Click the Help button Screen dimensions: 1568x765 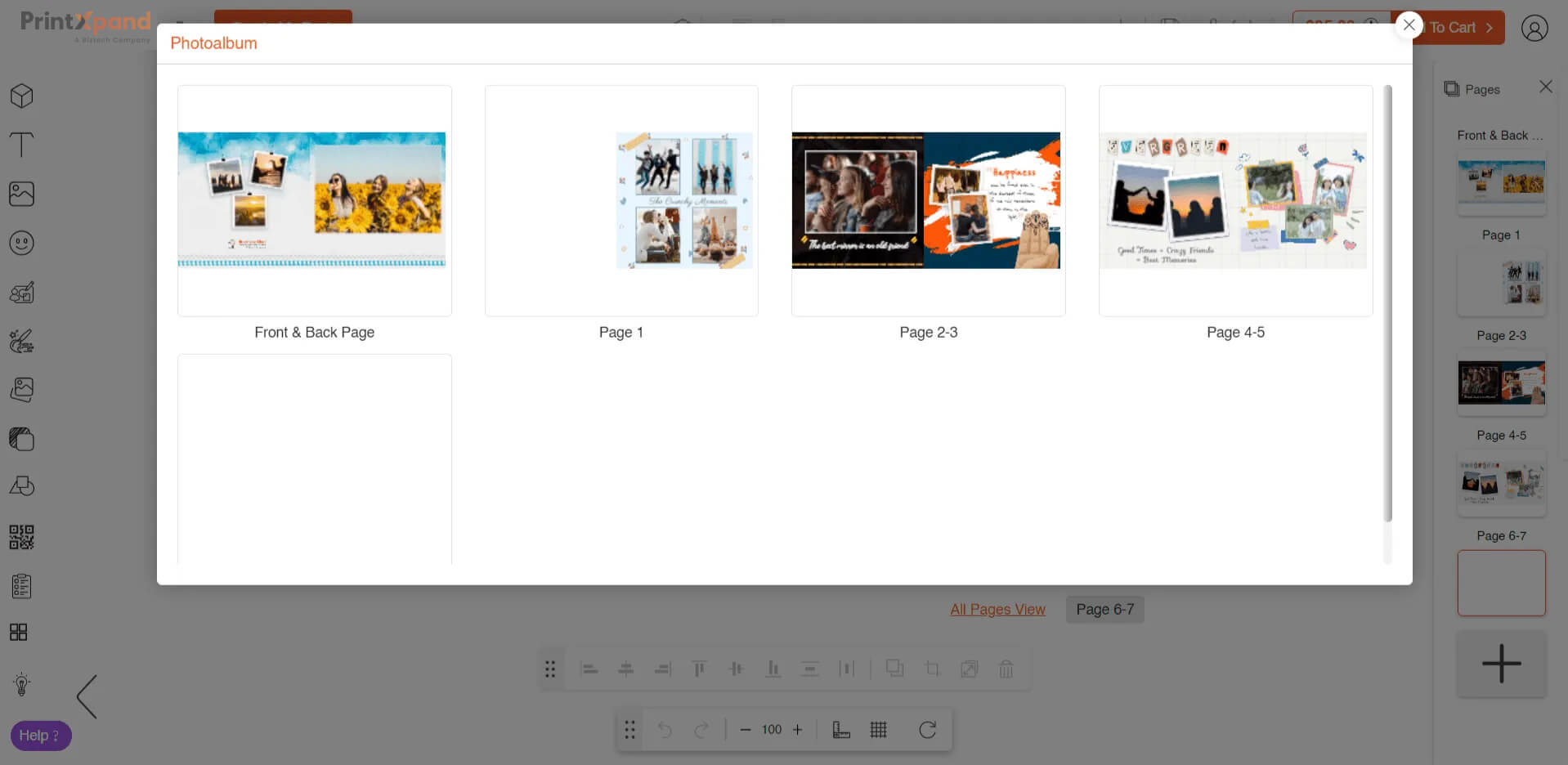[x=40, y=736]
